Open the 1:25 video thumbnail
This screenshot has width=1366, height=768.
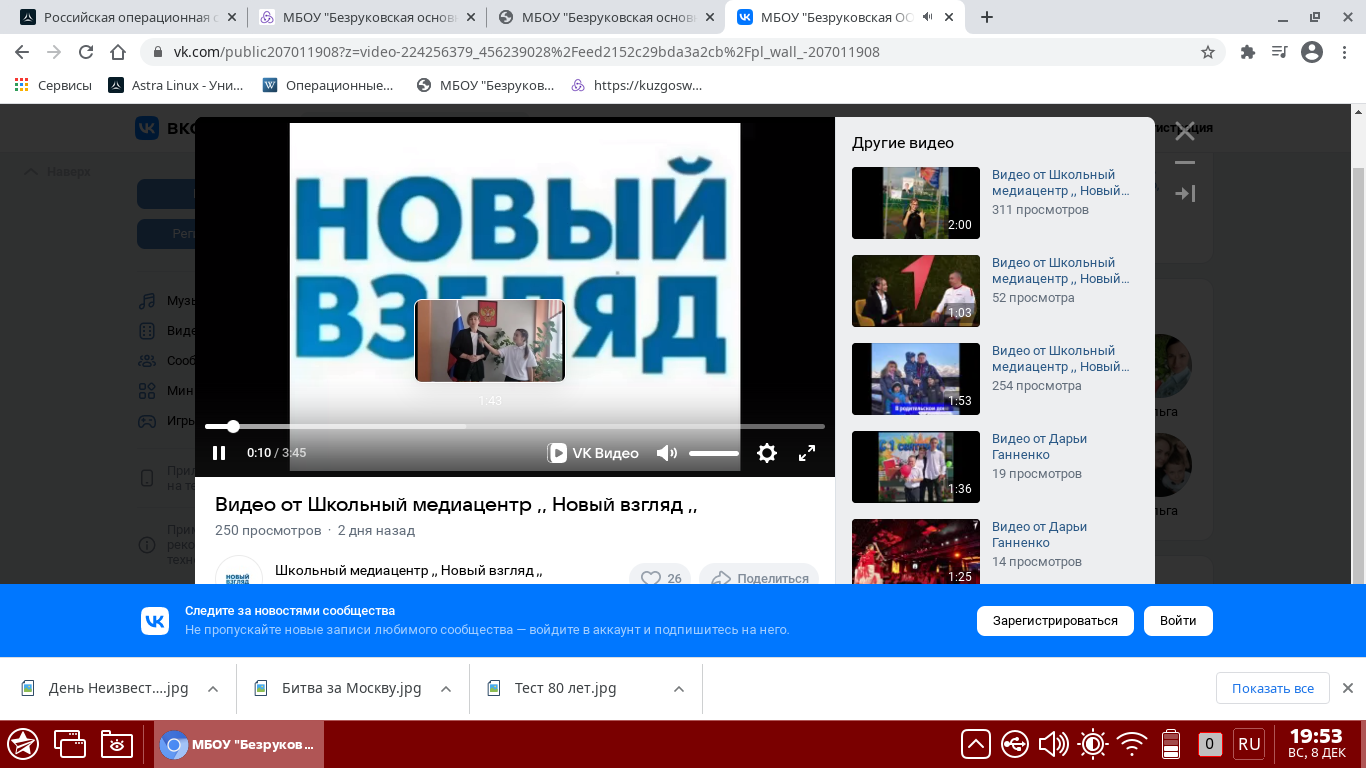[916, 551]
